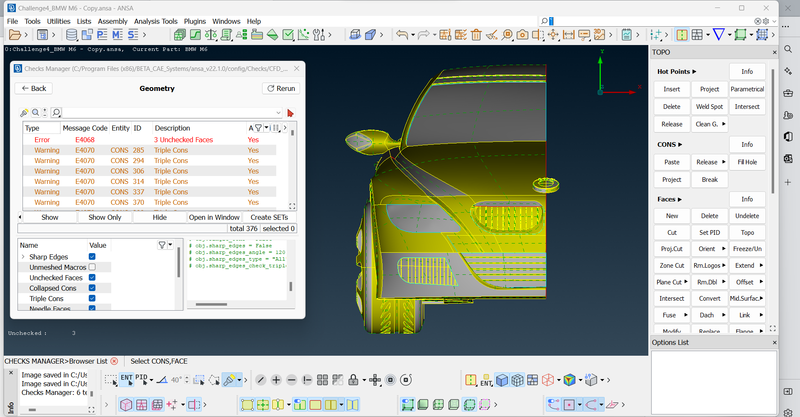This screenshot has height=417, width=800.
Task: Open the Parts list (P) icon
Action: click(102, 35)
